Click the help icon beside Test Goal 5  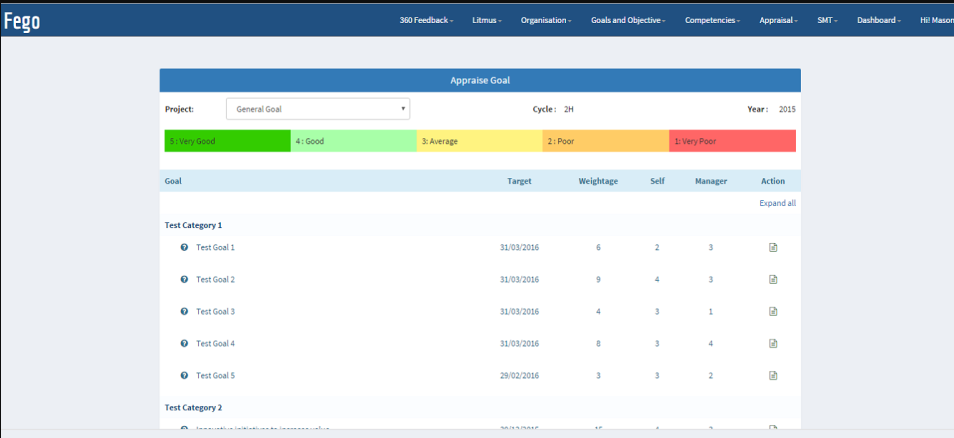184,375
